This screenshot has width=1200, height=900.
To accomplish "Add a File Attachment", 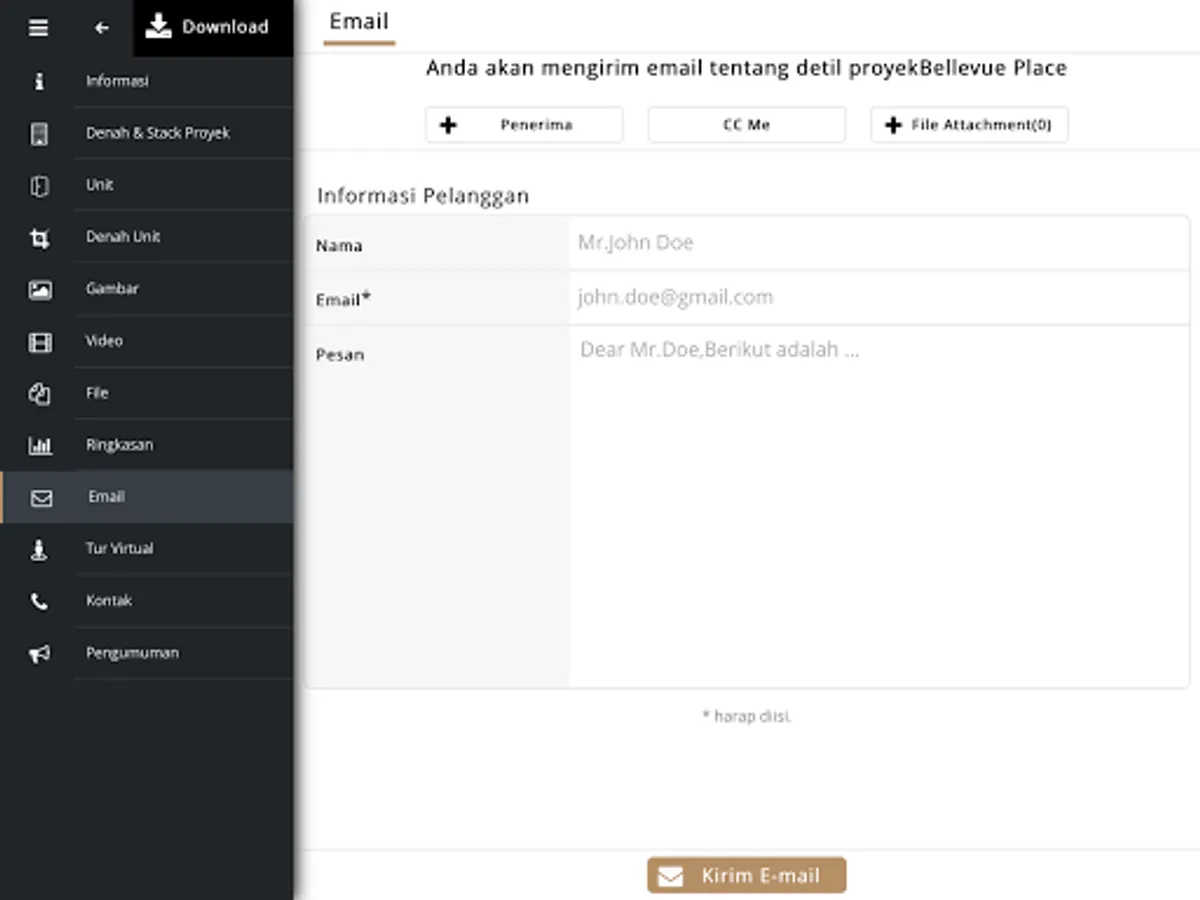I will 969,125.
